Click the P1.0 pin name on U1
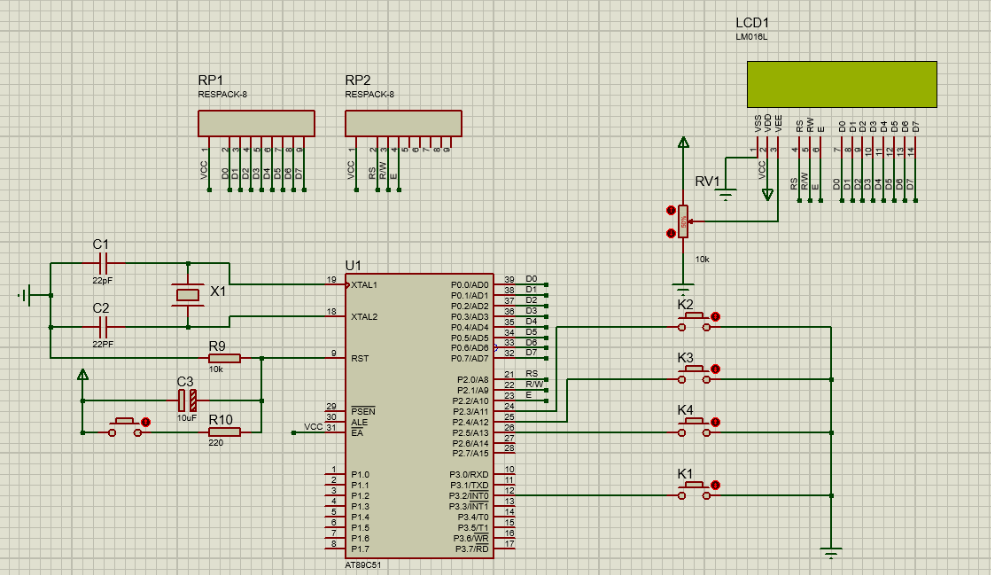The height and width of the screenshot is (575, 991). (360, 475)
